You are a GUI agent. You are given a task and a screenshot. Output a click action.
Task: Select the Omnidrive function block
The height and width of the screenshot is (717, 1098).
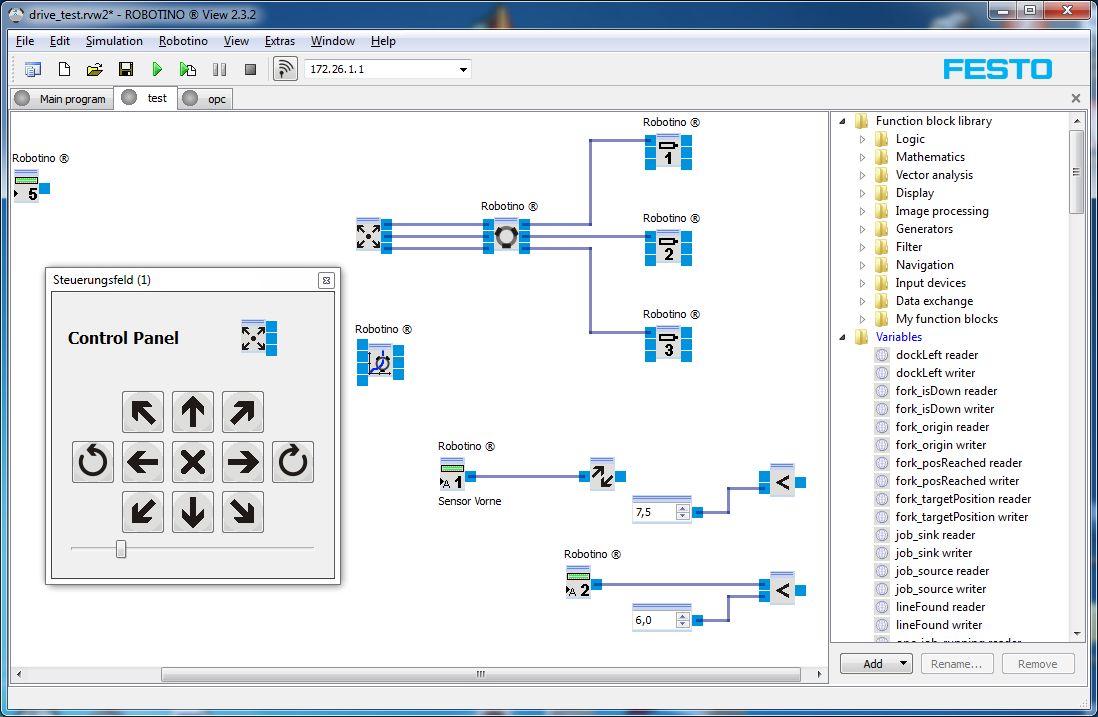(x=506, y=236)
